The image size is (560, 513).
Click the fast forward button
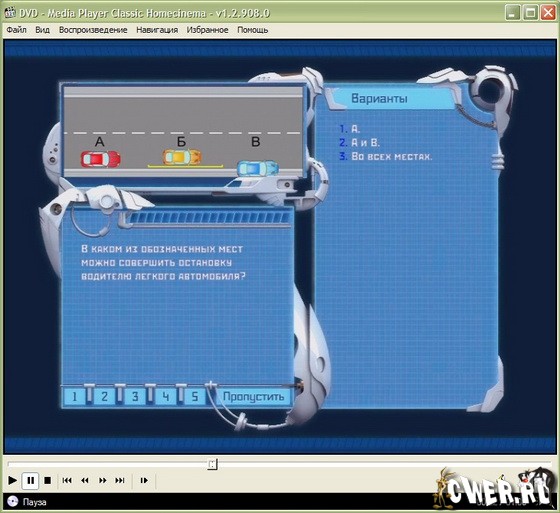click(102, 480)
